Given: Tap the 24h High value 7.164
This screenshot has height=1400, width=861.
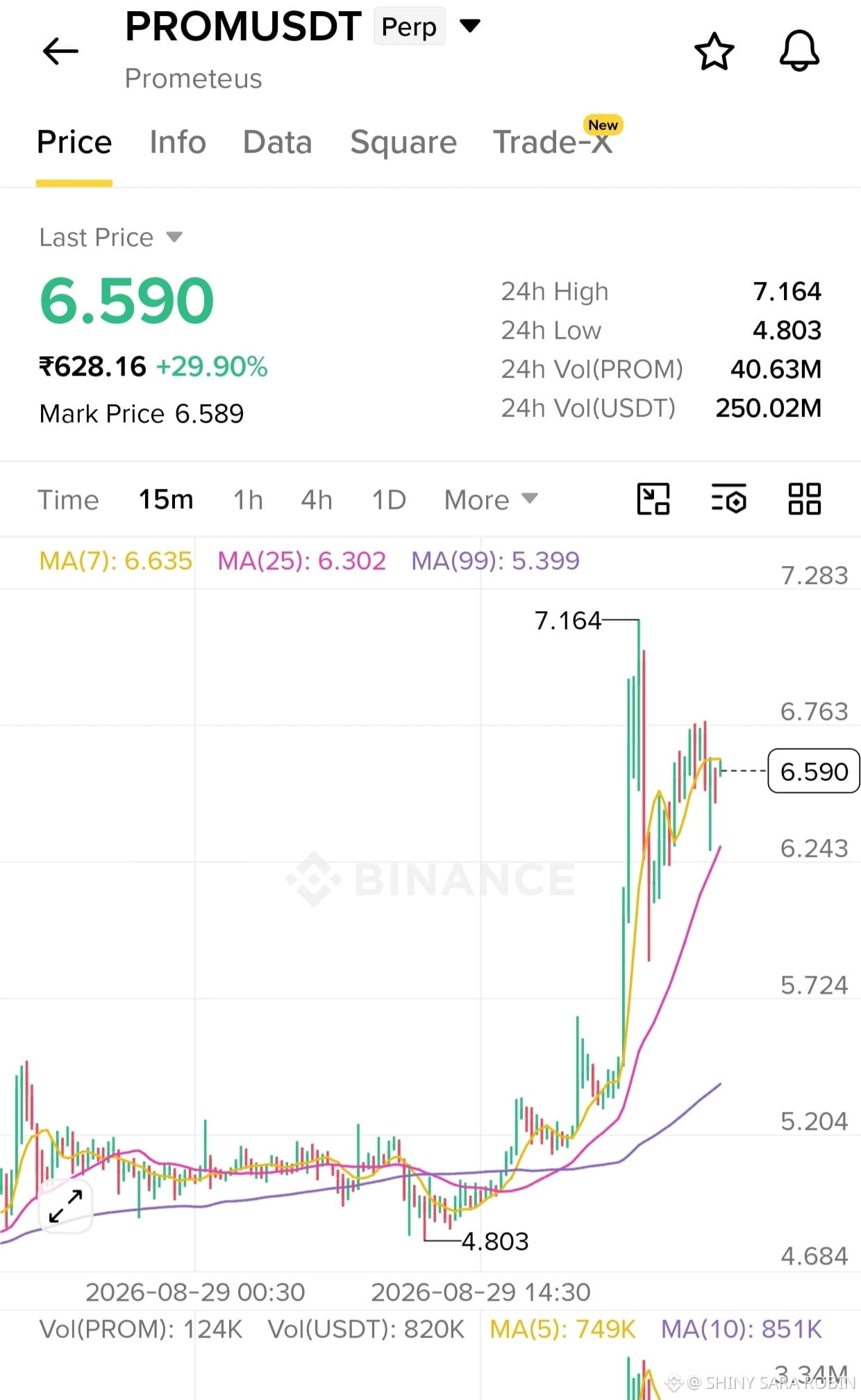Looking at the screenshot, I should point(787,291).
